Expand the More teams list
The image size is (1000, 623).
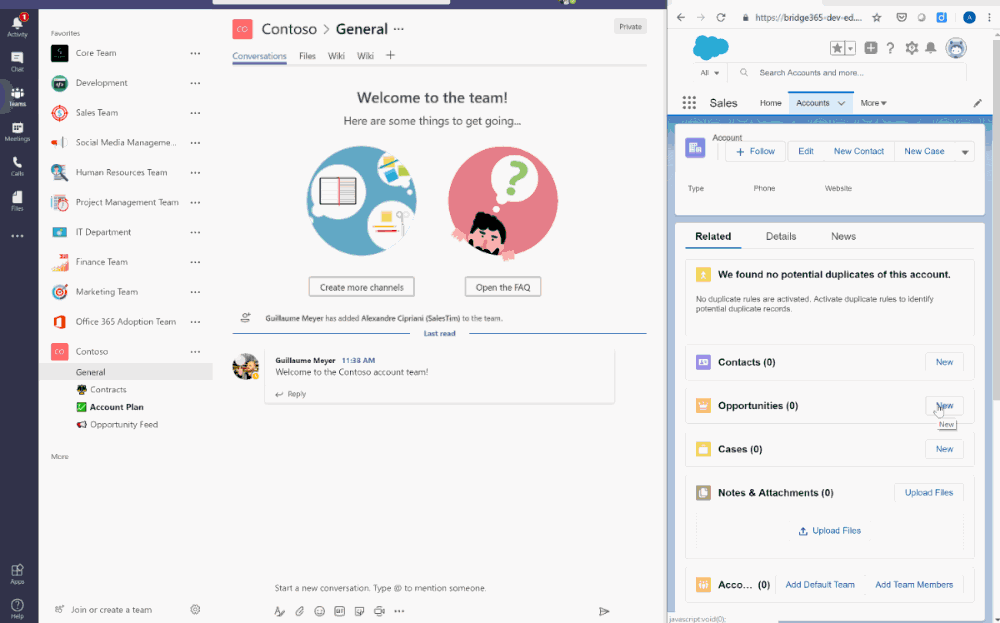coord(59,457)
